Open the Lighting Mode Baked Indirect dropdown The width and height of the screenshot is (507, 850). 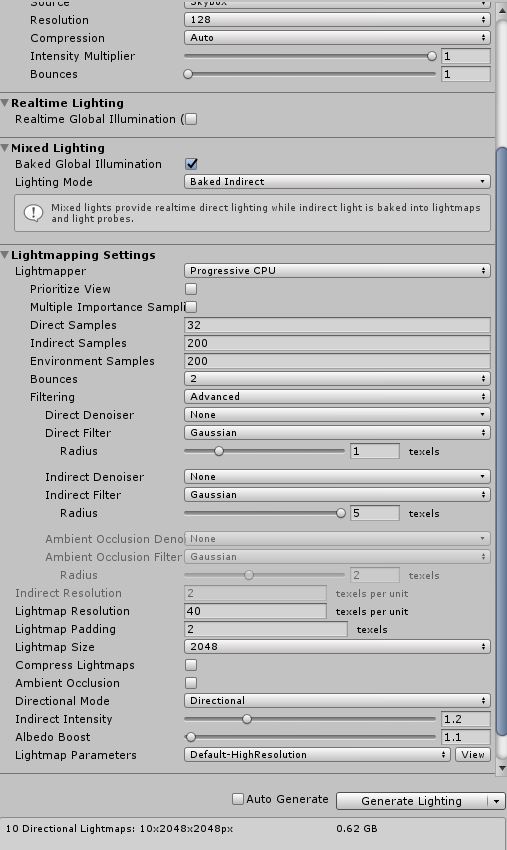337,182
